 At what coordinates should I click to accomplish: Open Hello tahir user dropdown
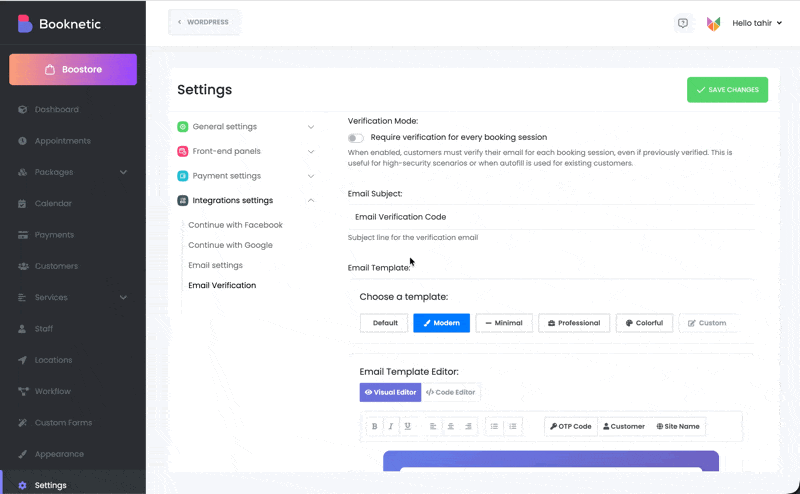(757, 23)
